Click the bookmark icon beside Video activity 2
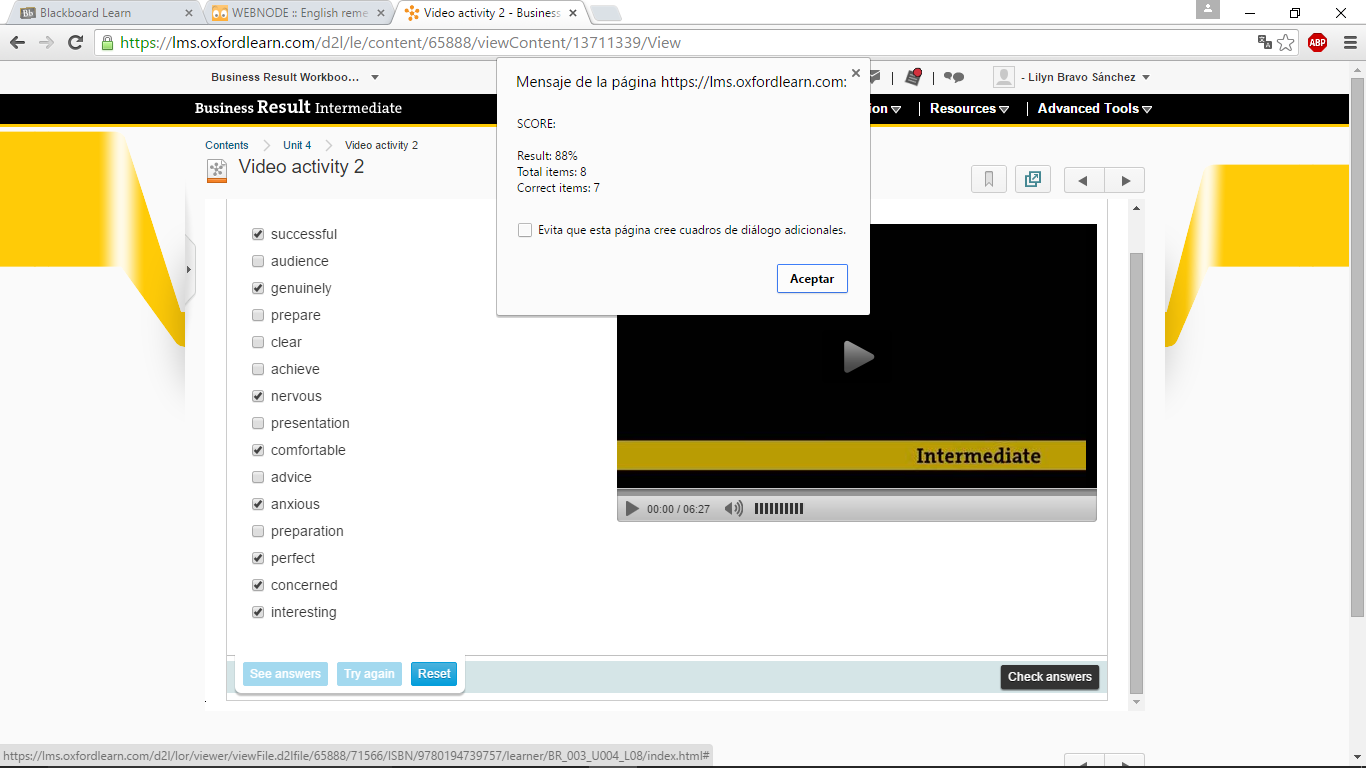The image size is (1366, 768). (x=988, y=180)
